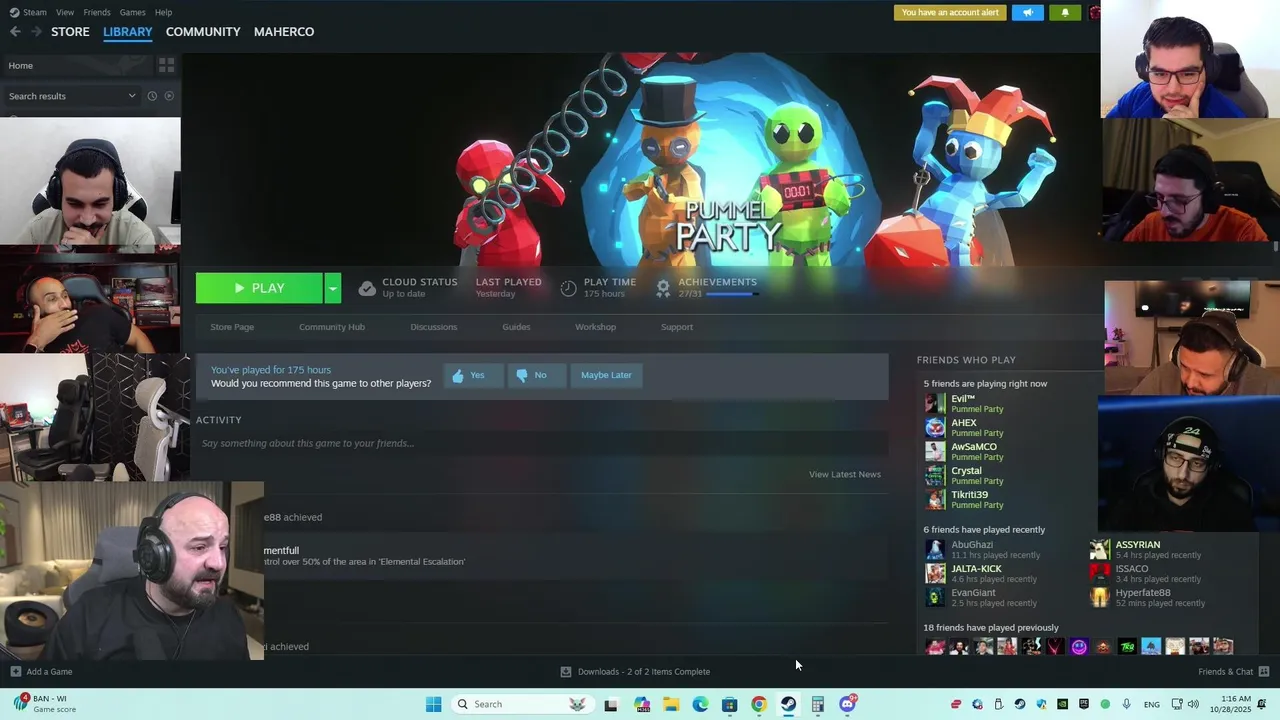
Task: Open the Guides link
Action: 516,327
